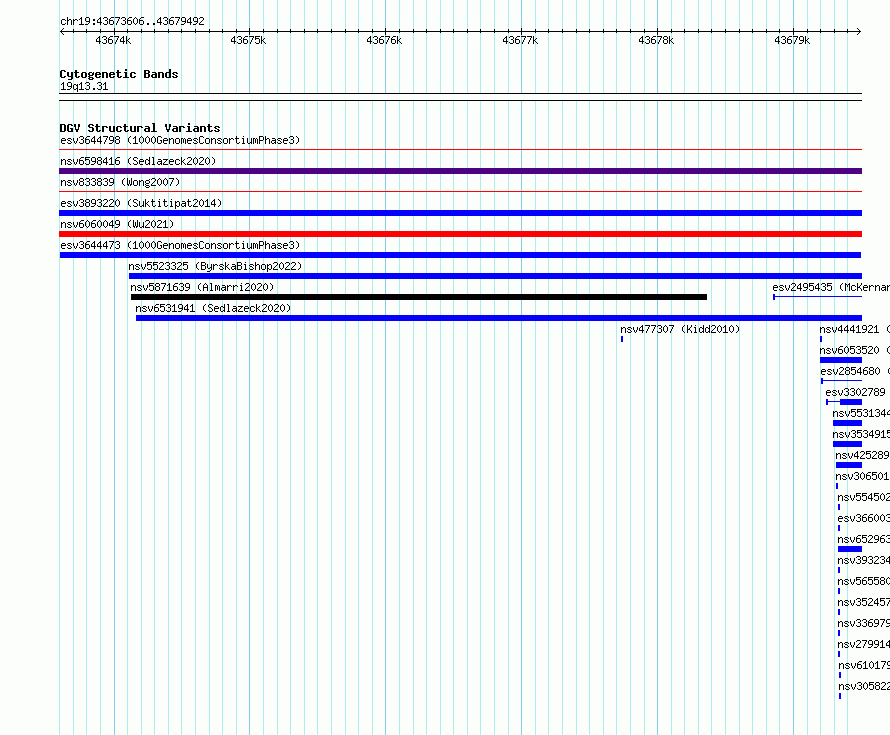Open the label starting nsv565580
The image size is (890, 735).
[x=863, y=581]
